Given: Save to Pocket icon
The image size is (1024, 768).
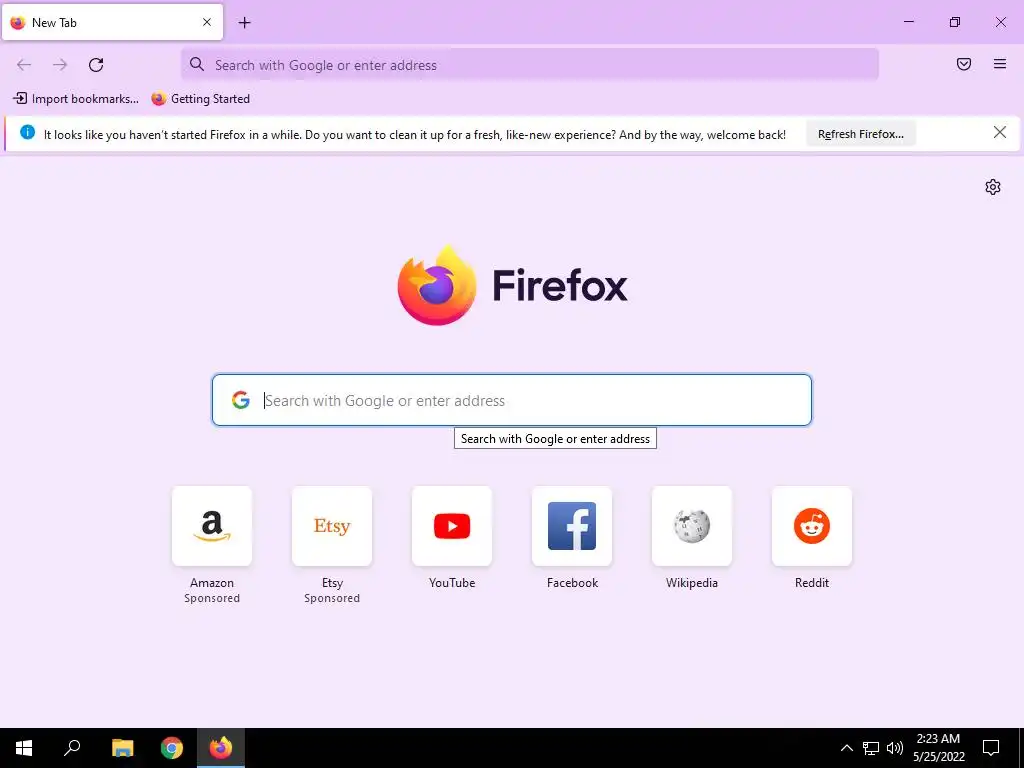Looking at the screenshot, I should tap(964, 64).
